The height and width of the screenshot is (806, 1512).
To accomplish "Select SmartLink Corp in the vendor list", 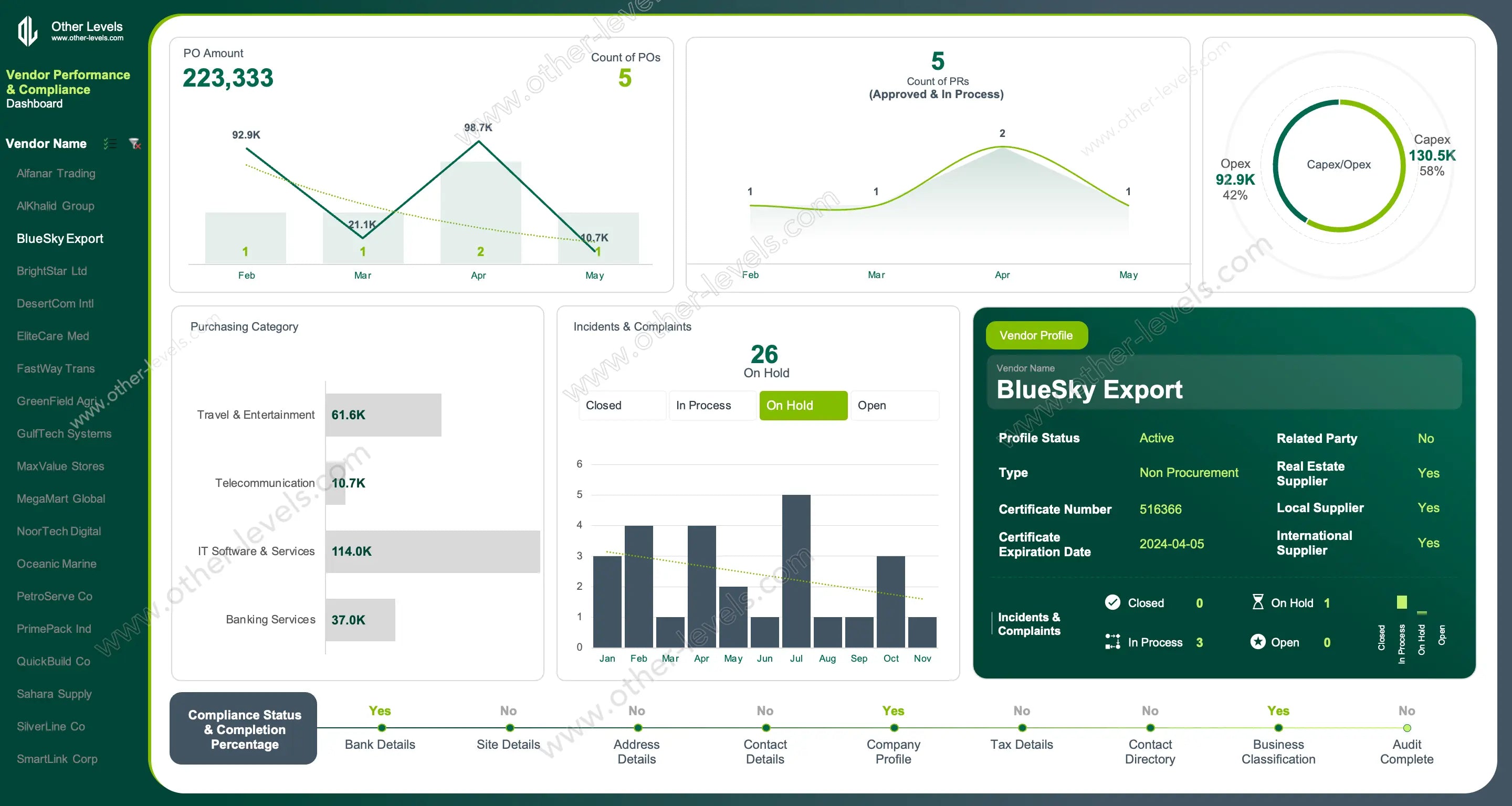I will (x=57, y=758).
